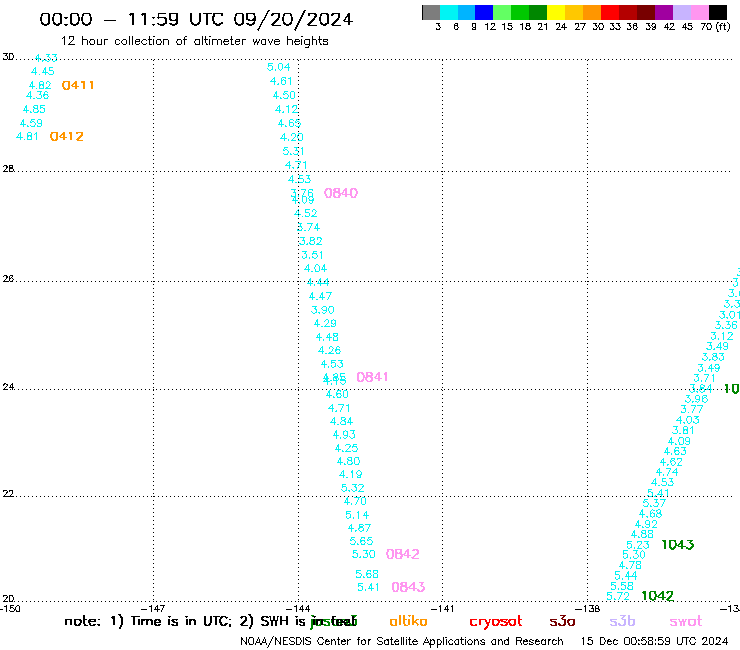Click the subtitle '12 hour collection of altimeter wave heights'
The width and height of the screenshot is (740, 650).
pos(194,41)
